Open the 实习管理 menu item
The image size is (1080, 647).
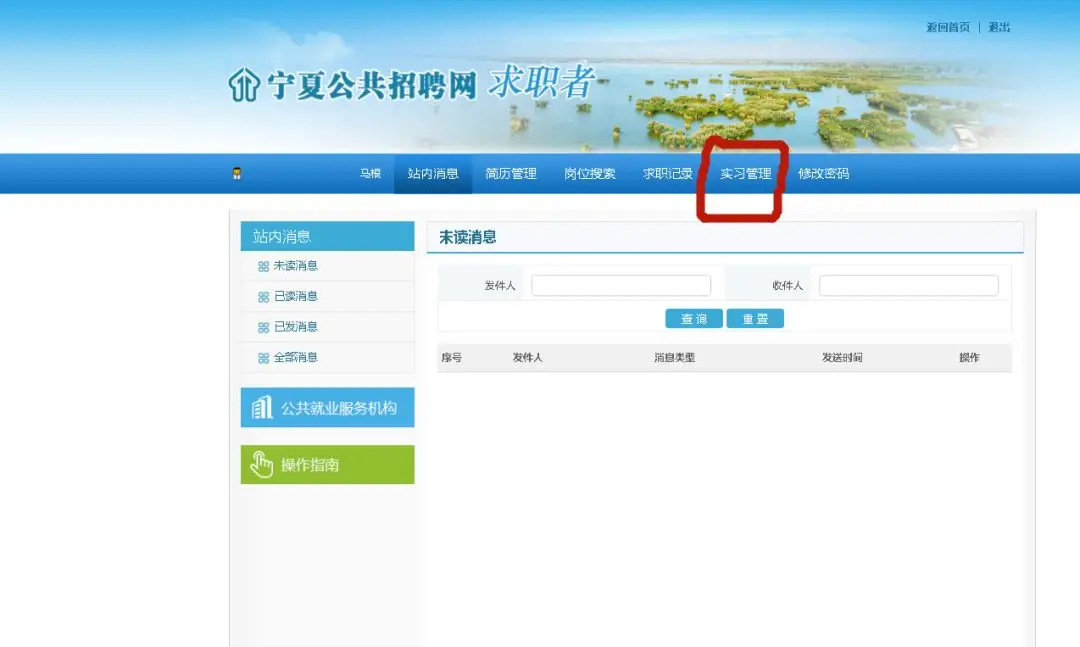point(746,174)
